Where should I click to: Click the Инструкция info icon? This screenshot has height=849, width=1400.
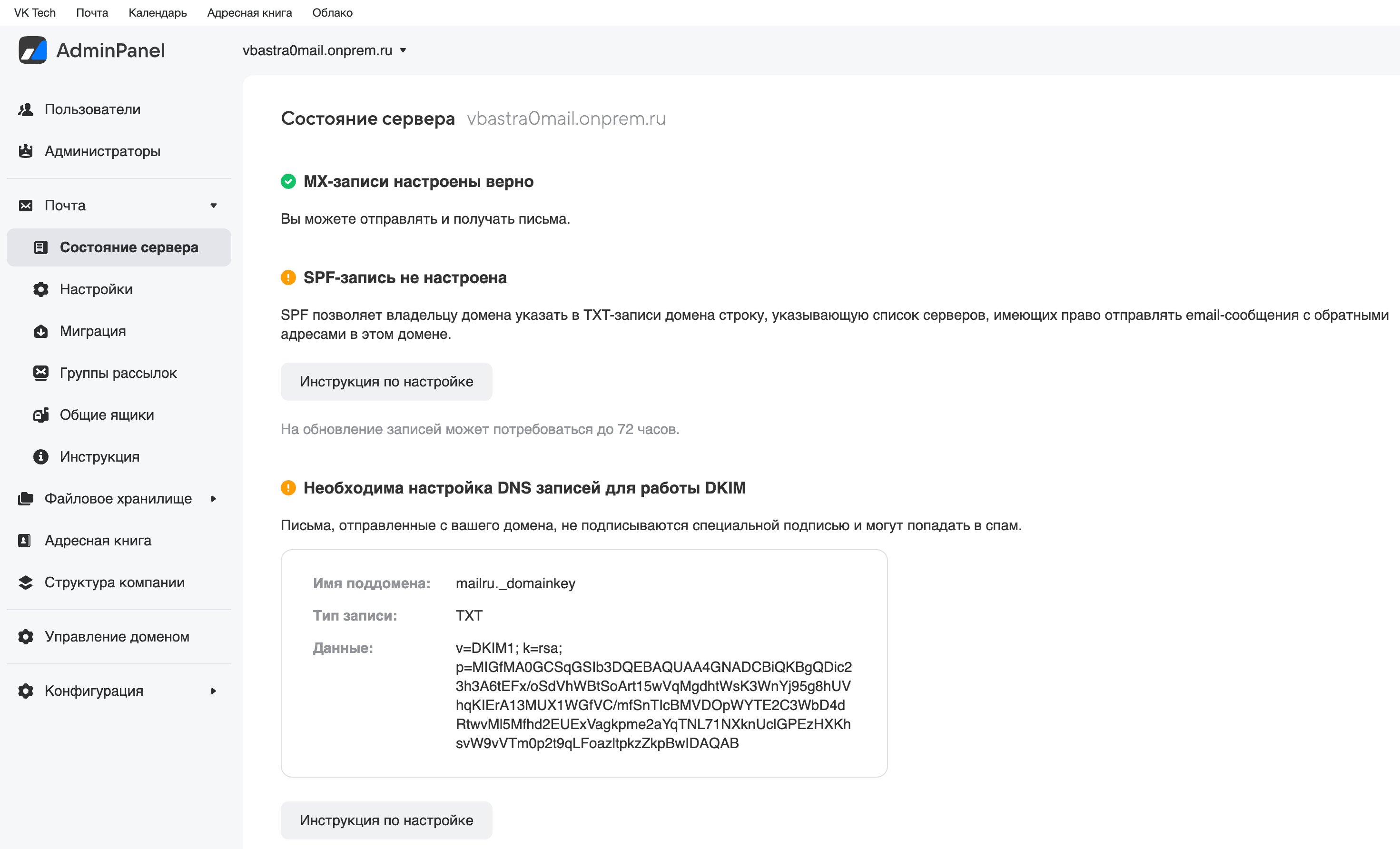(x=41, y=457)
